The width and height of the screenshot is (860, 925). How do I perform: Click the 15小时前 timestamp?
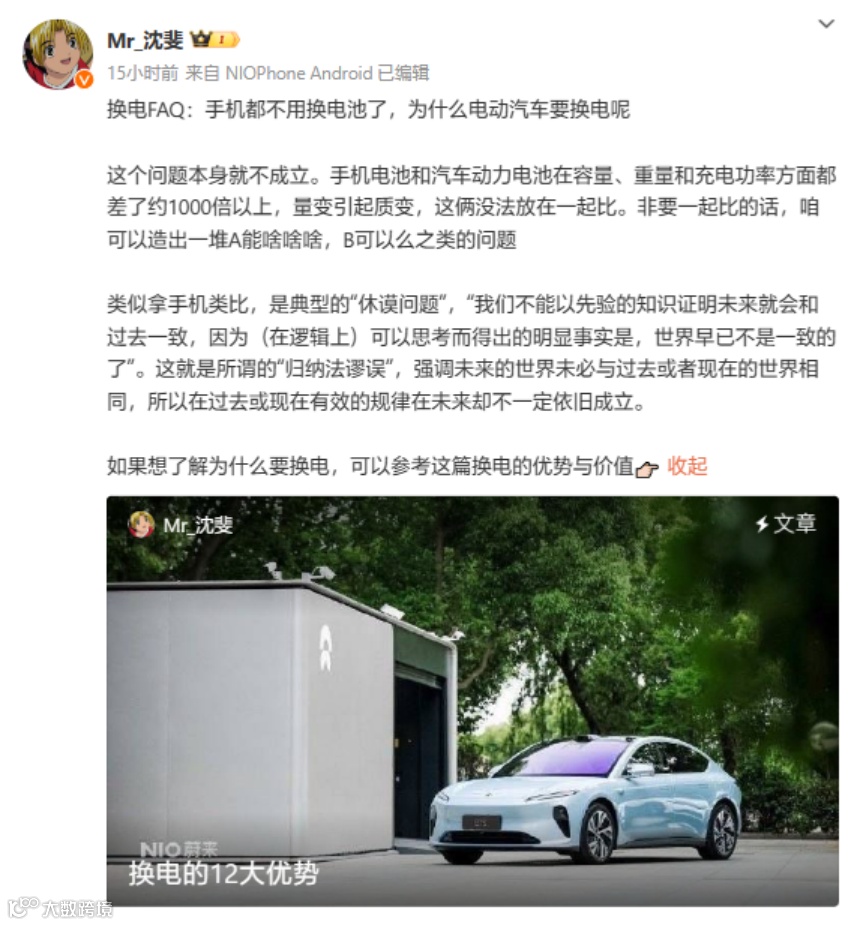[142, 73]
